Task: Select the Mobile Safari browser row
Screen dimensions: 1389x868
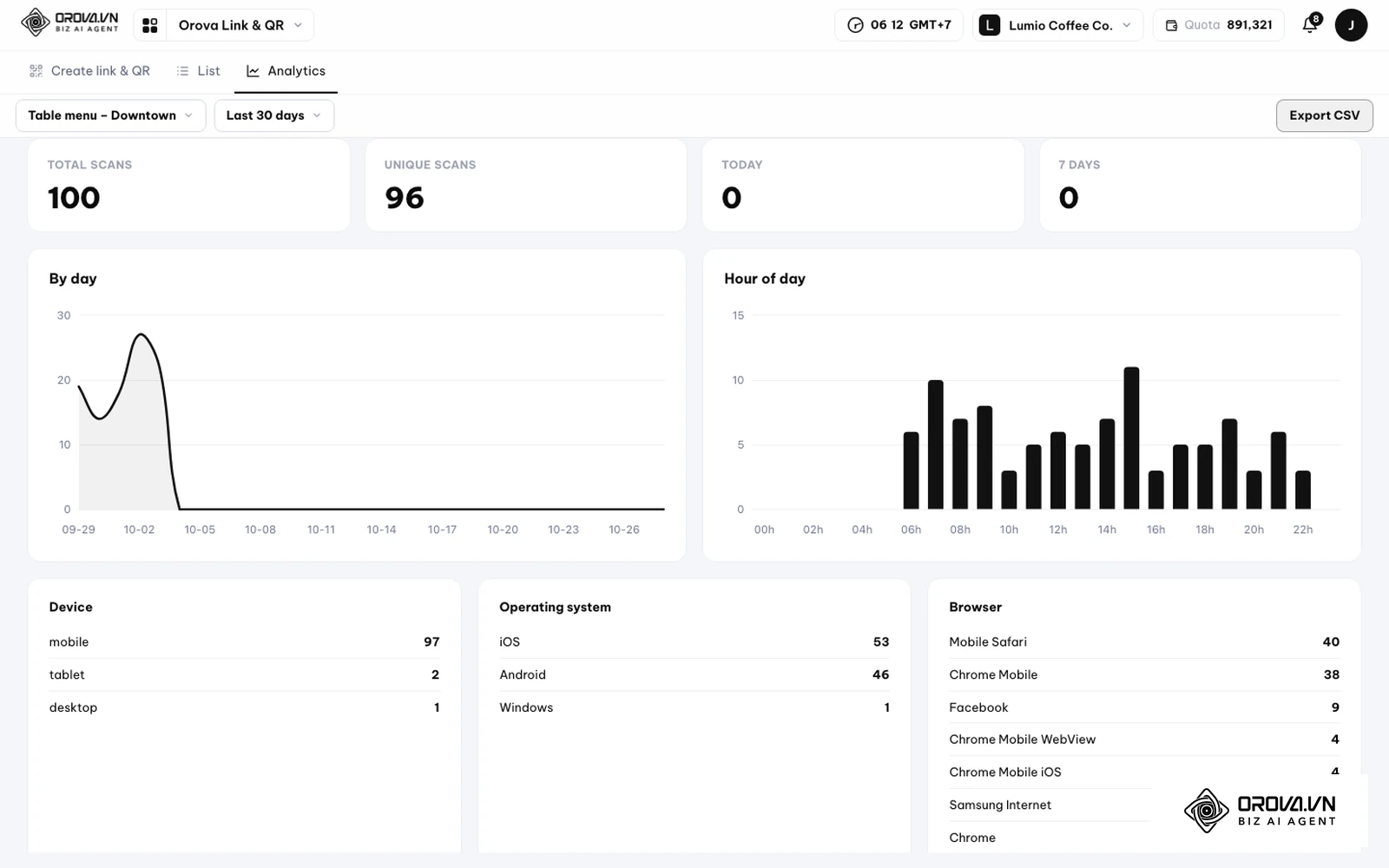Action: point(1144,642)
